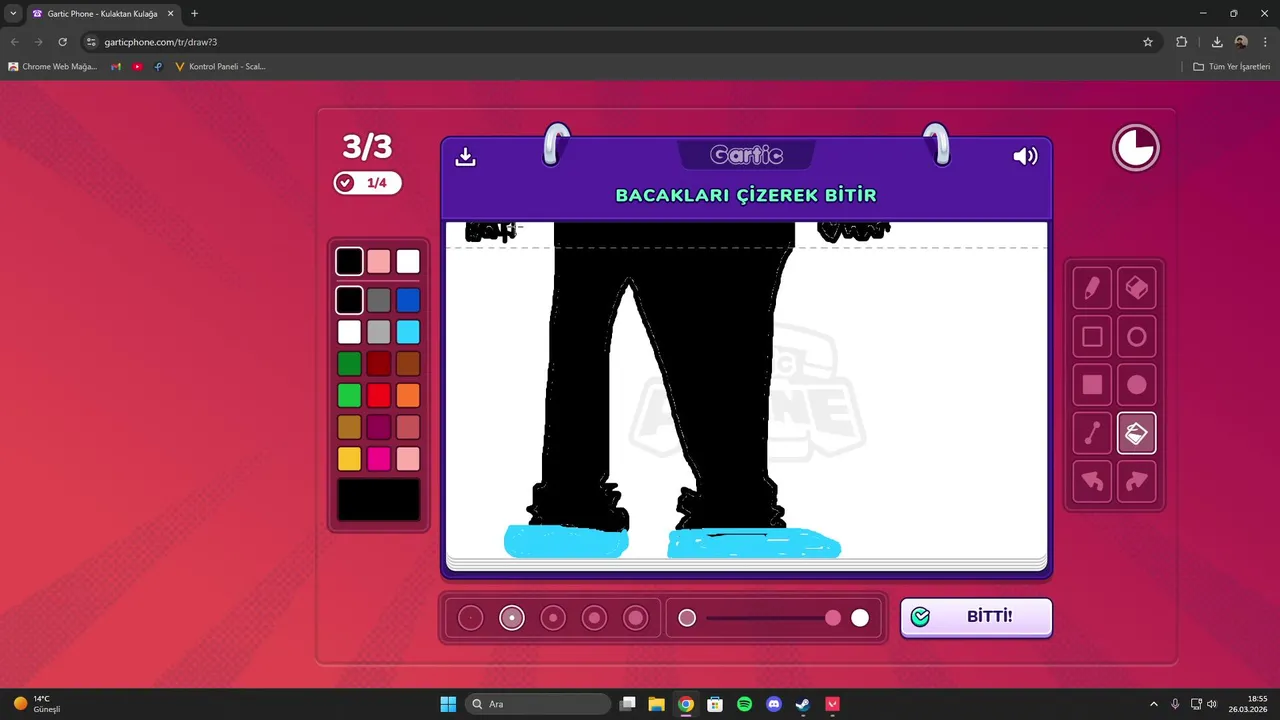Open Tüm Yer İşaretleri folder
This screenshot has height=720, width=1280.
1231,67
